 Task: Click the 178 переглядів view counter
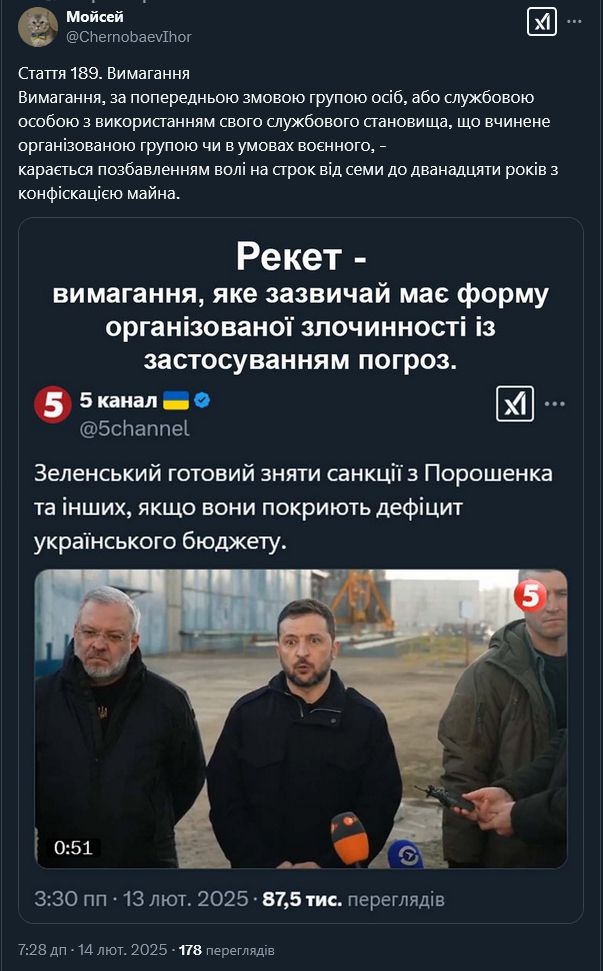[227, 950]
